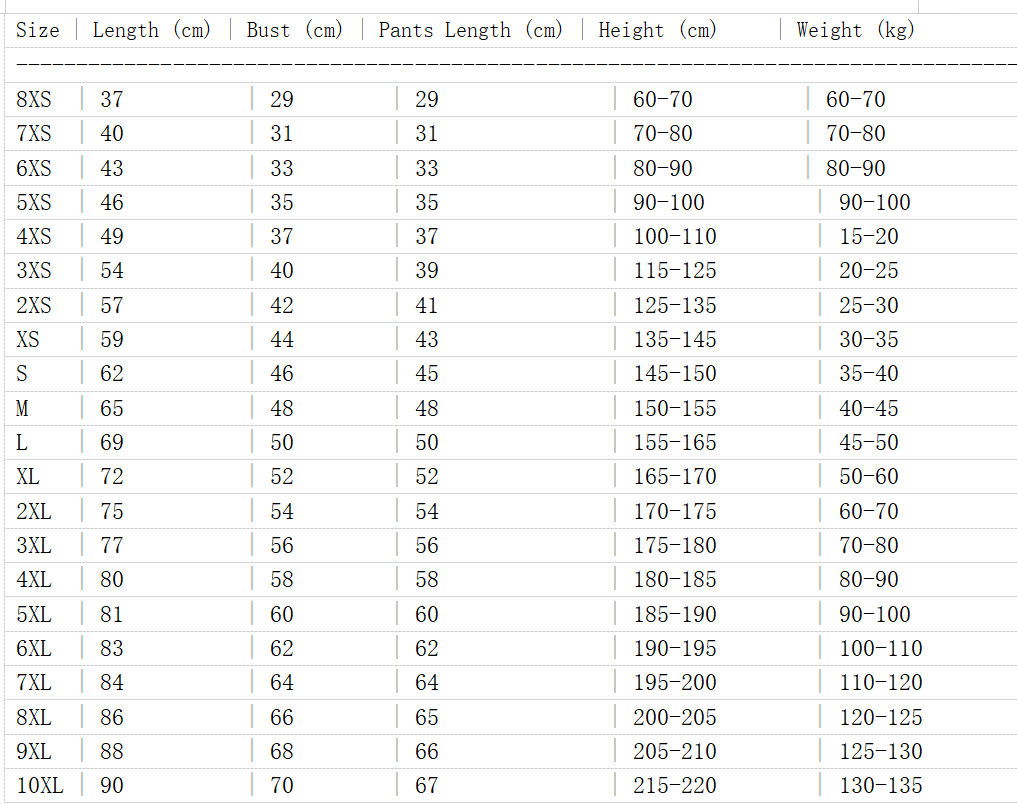The image size is (1017, 804).
Task: Click height range 100-110 in 4XS row
Action: point(675,237)
